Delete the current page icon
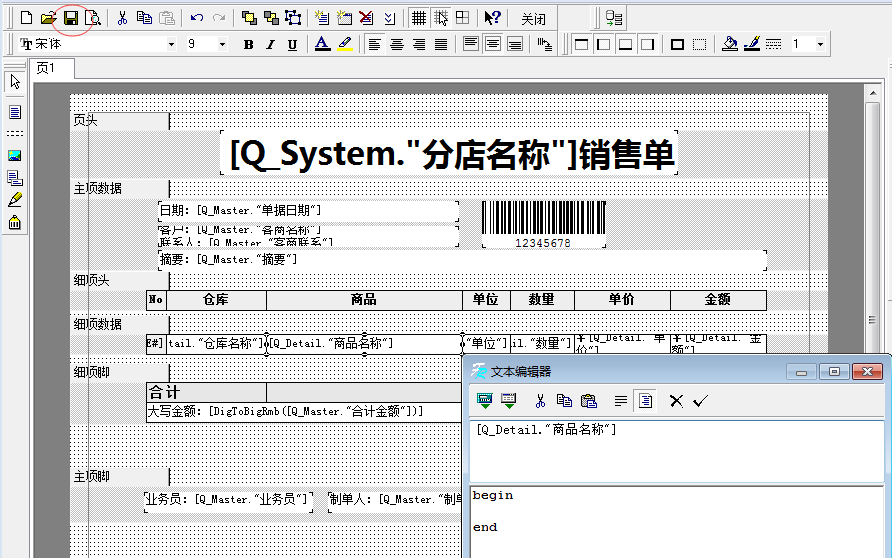Image resolution: width=892 pixels, height=558 pixels. (x=366, y=18)
